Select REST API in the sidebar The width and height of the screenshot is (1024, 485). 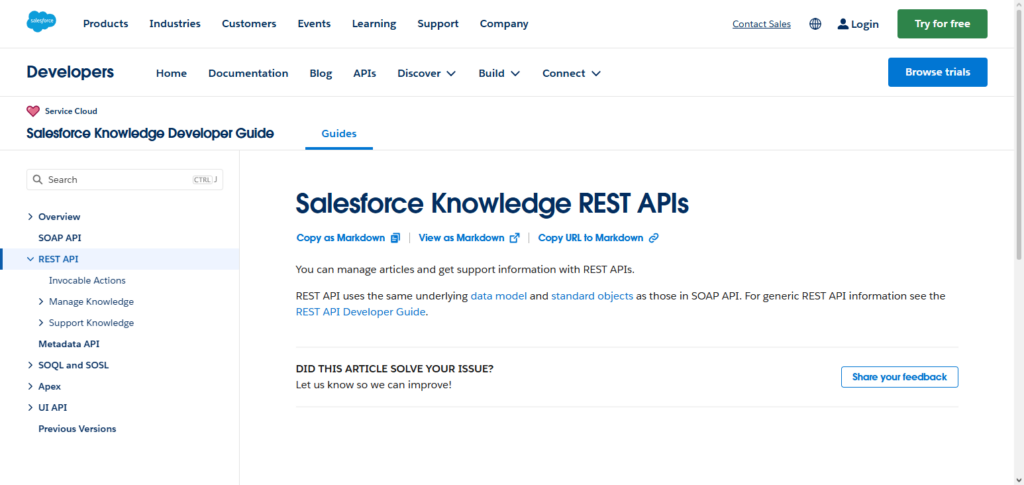(58, 259)
